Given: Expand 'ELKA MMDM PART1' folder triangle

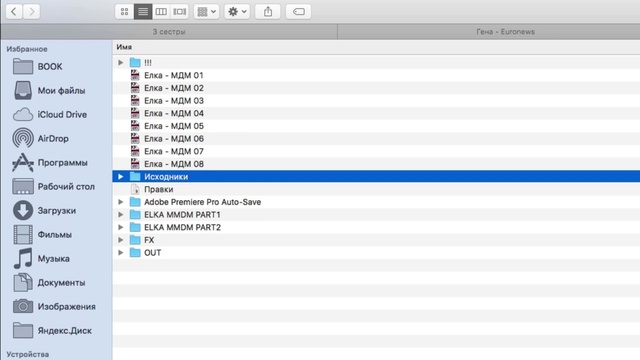Looking at the screenshot, I should click(120, 214).
